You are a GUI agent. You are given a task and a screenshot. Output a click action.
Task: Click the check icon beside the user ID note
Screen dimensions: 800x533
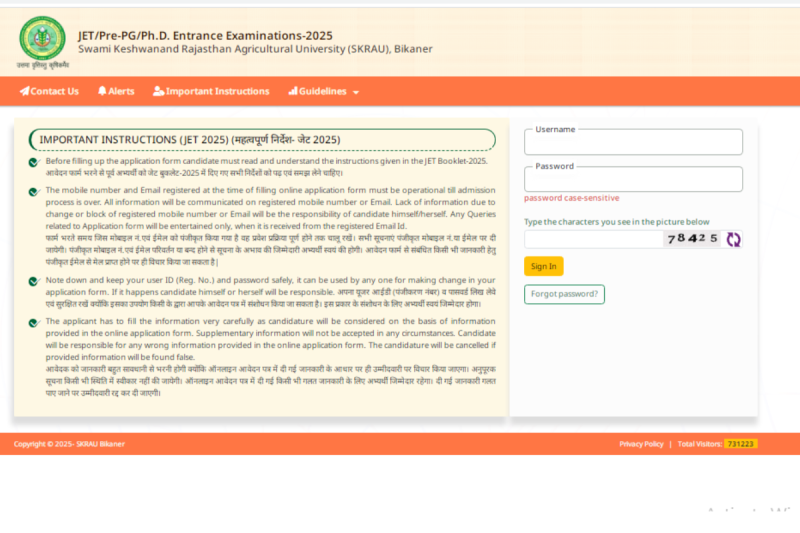click(x=33, y=283)
